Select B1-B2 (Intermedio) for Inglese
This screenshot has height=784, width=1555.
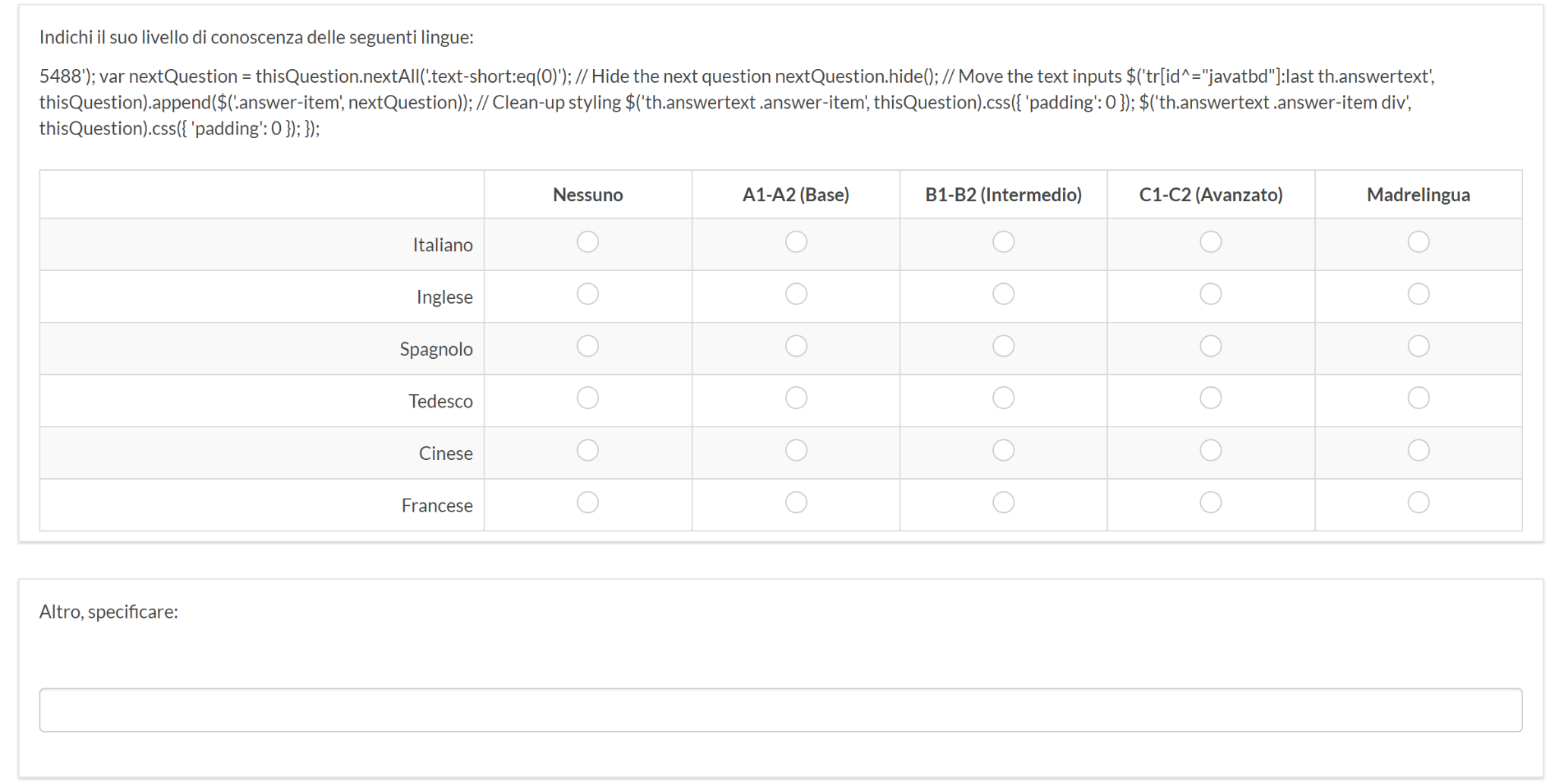pyautogui.click(x=1003, y=294)
